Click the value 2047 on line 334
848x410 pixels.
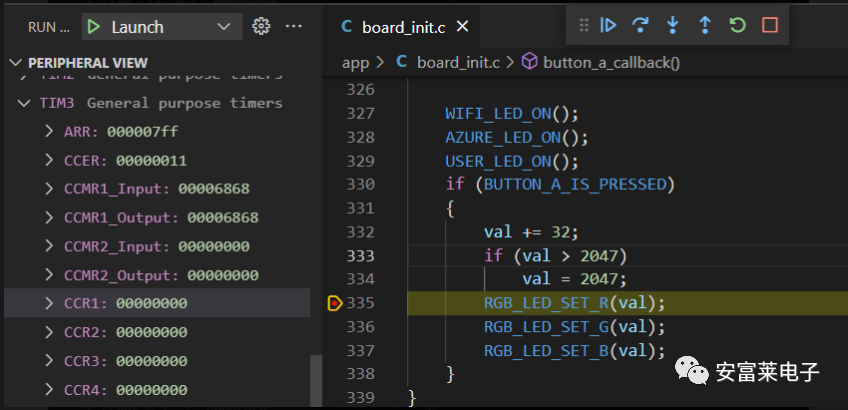(x=599, y=279)
